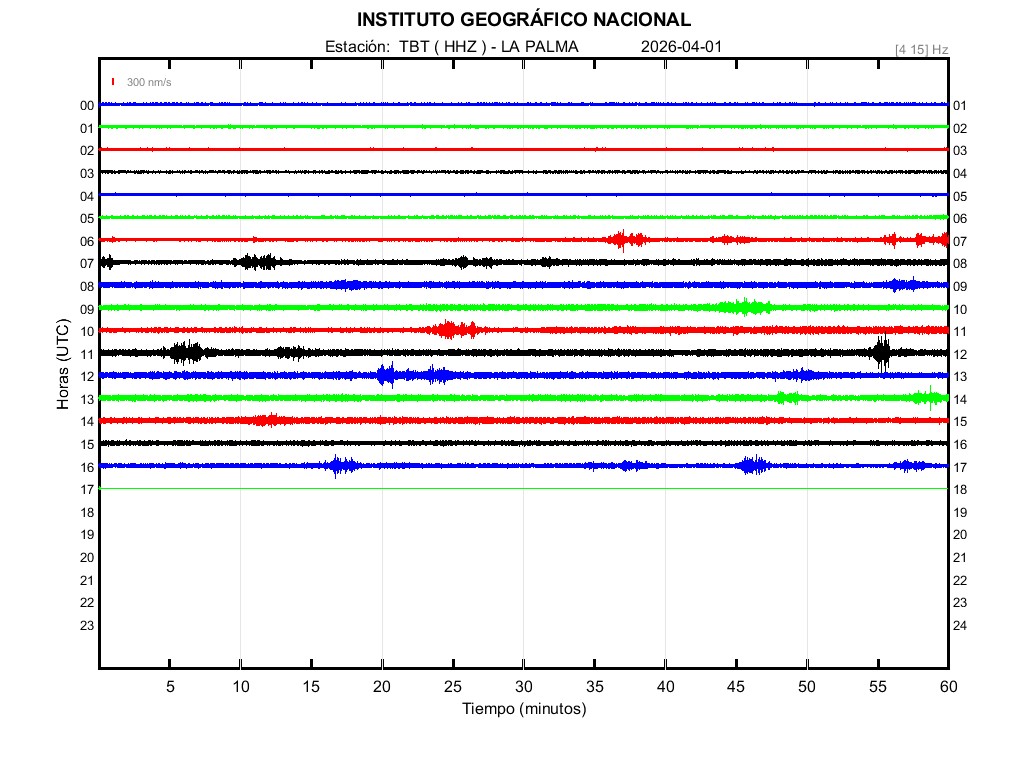Click the "[4 15] Hz" filter label
Screen dimensions: 1024x768
tap(921, 49)
